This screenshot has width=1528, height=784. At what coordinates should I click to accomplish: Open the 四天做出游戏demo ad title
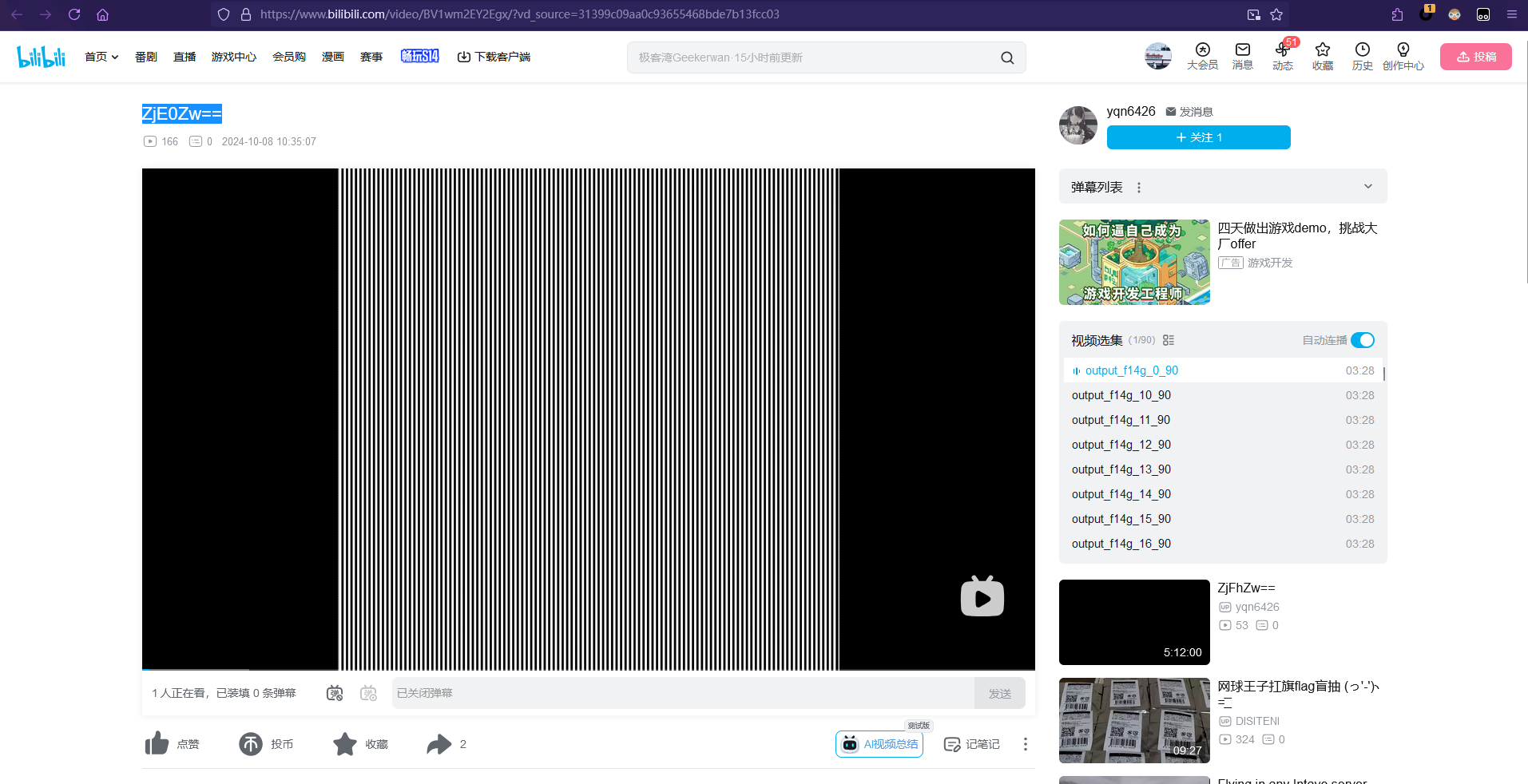pos(1297,236)
